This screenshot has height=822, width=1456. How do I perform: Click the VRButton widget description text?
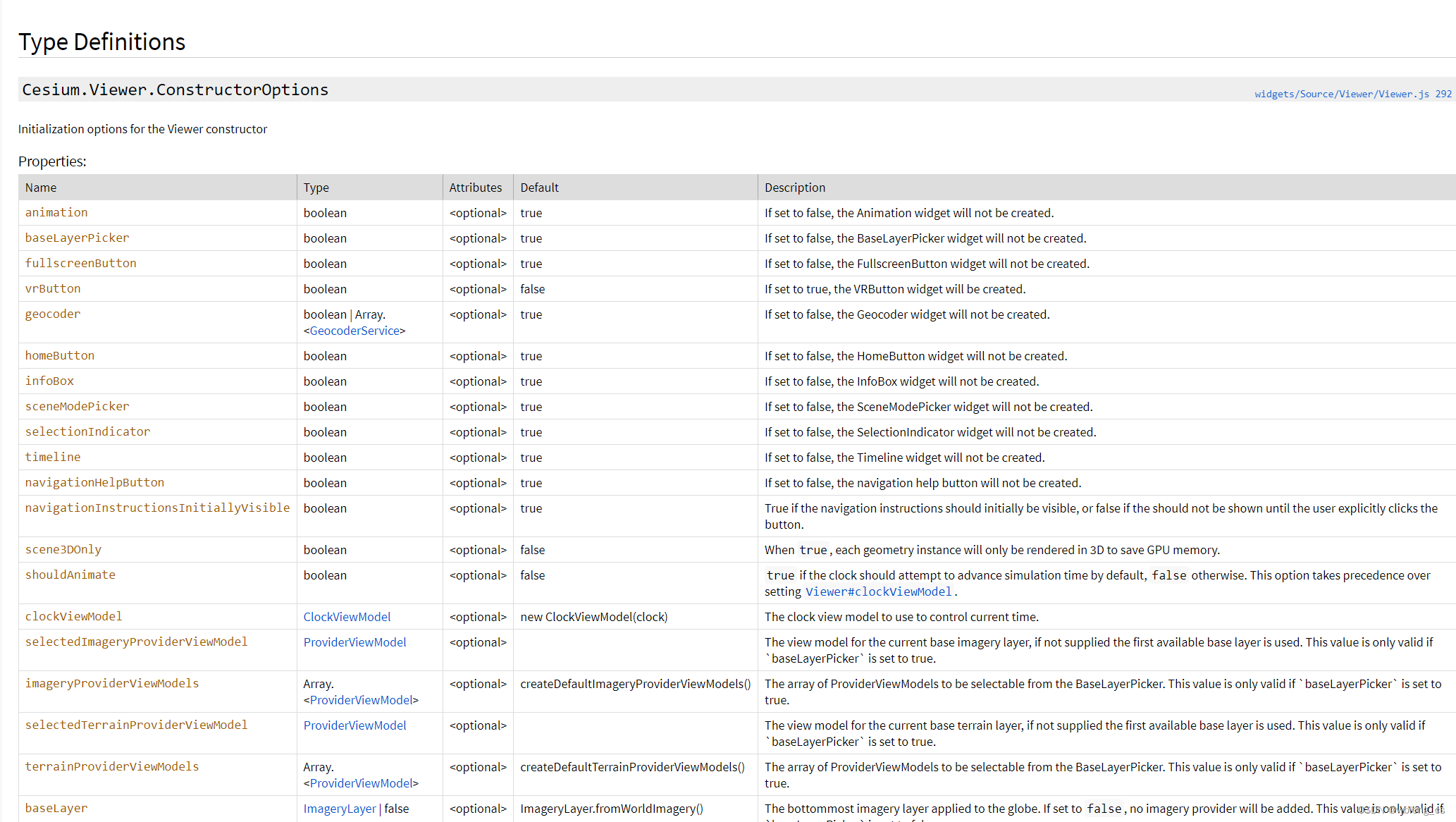click(x=895, y=289)
